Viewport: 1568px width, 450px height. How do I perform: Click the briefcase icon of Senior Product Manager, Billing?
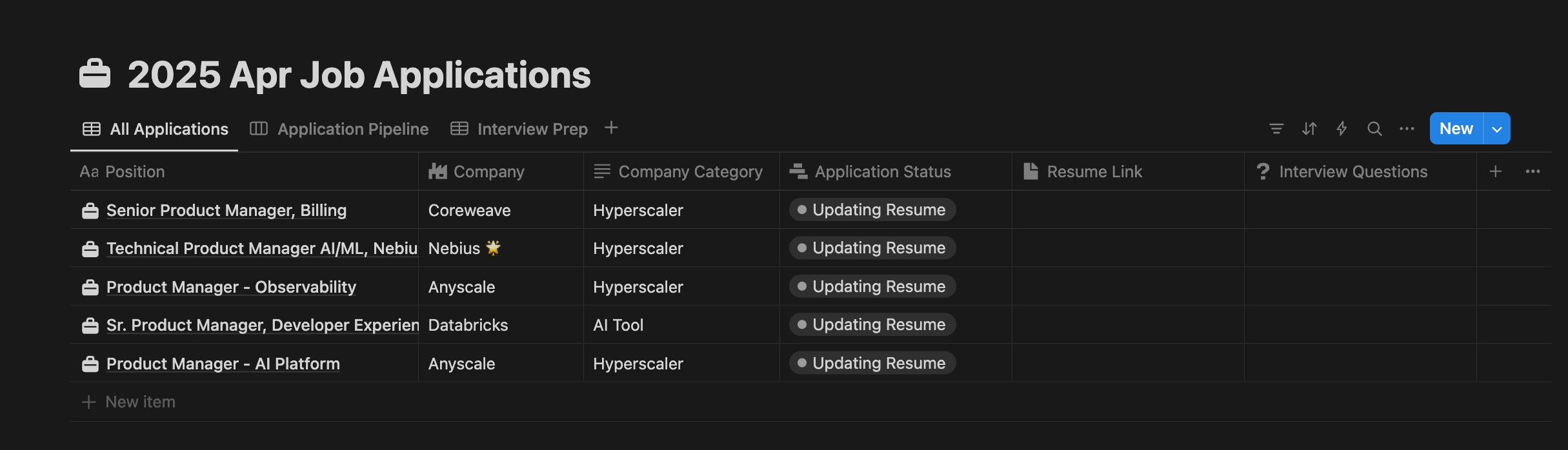coord(90,211)
